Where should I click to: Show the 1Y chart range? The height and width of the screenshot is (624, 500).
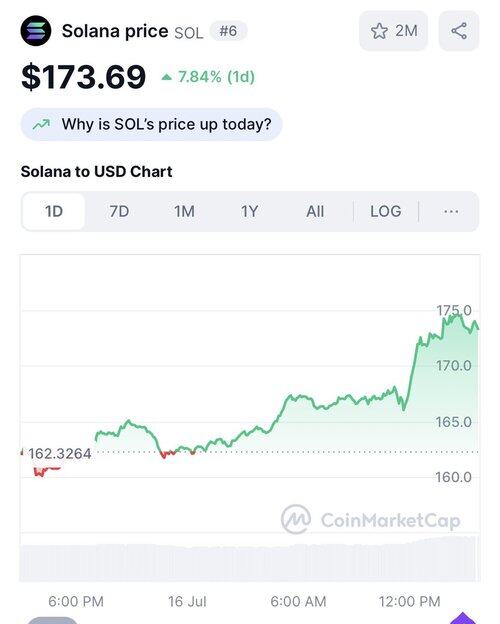(x=250, y=211)
